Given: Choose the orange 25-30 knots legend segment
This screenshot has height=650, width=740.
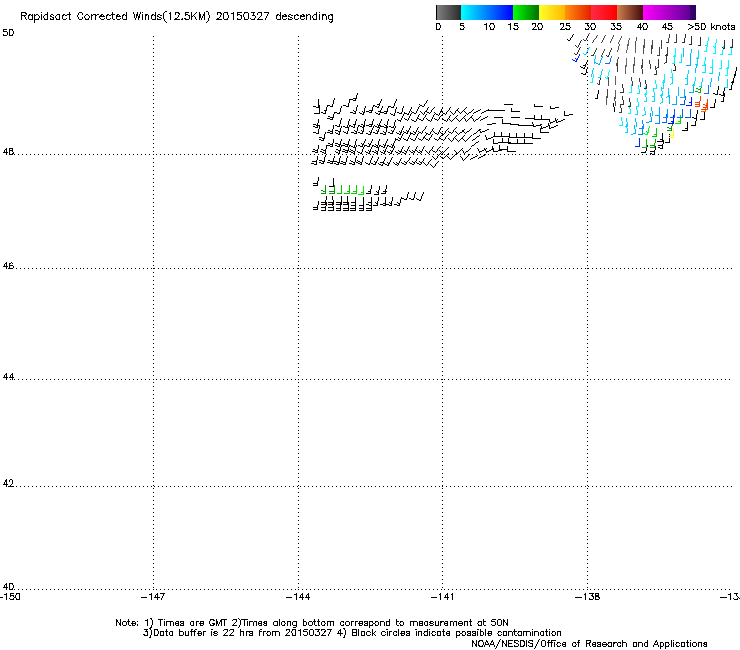Looking at the screenshot, I should click(x=578, y=12).
